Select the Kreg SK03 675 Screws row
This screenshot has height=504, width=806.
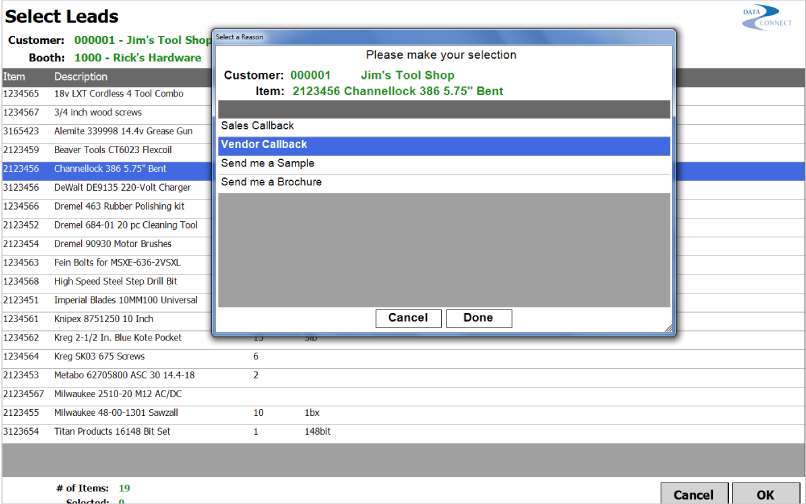pos(403,357)
